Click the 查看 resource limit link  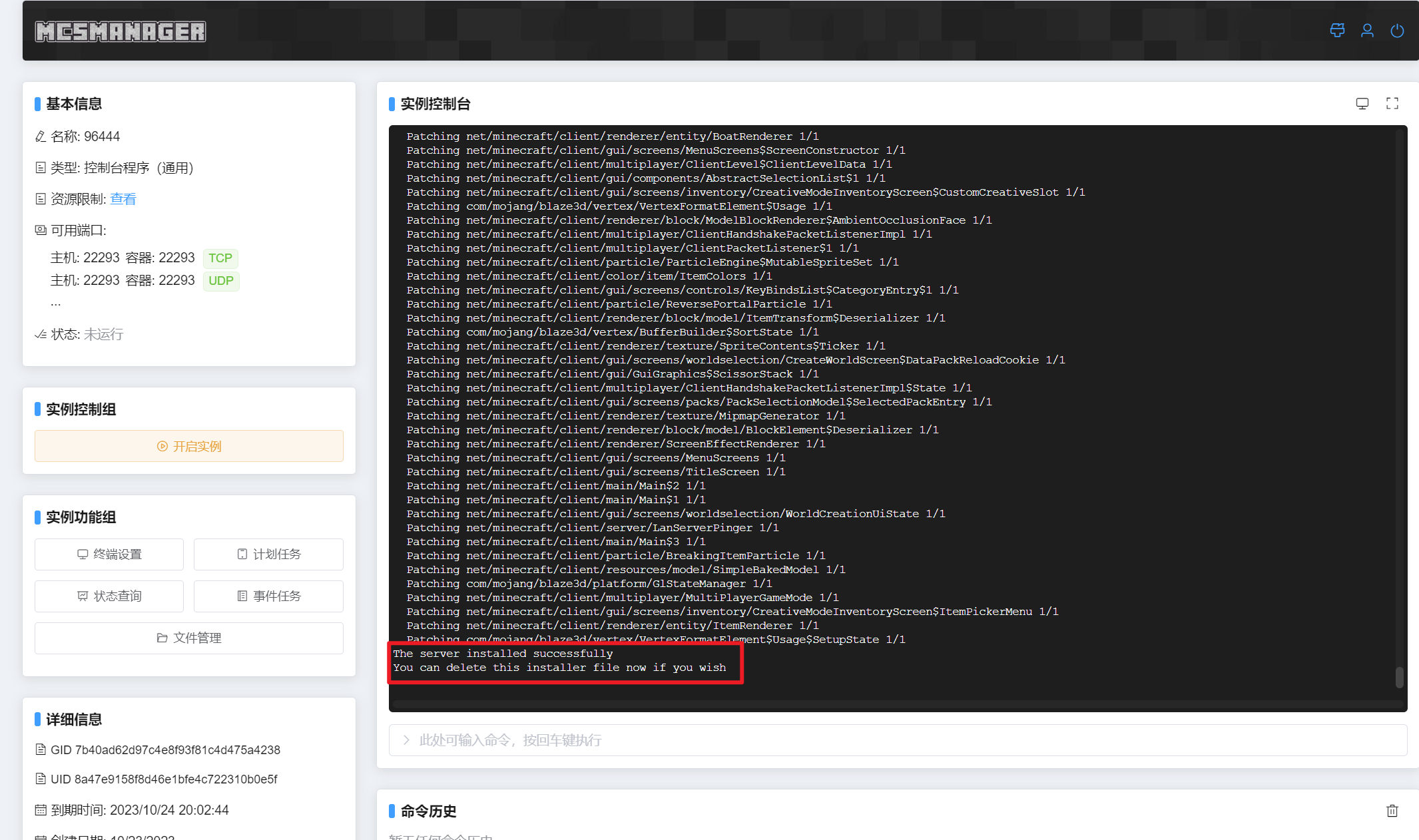123,199
